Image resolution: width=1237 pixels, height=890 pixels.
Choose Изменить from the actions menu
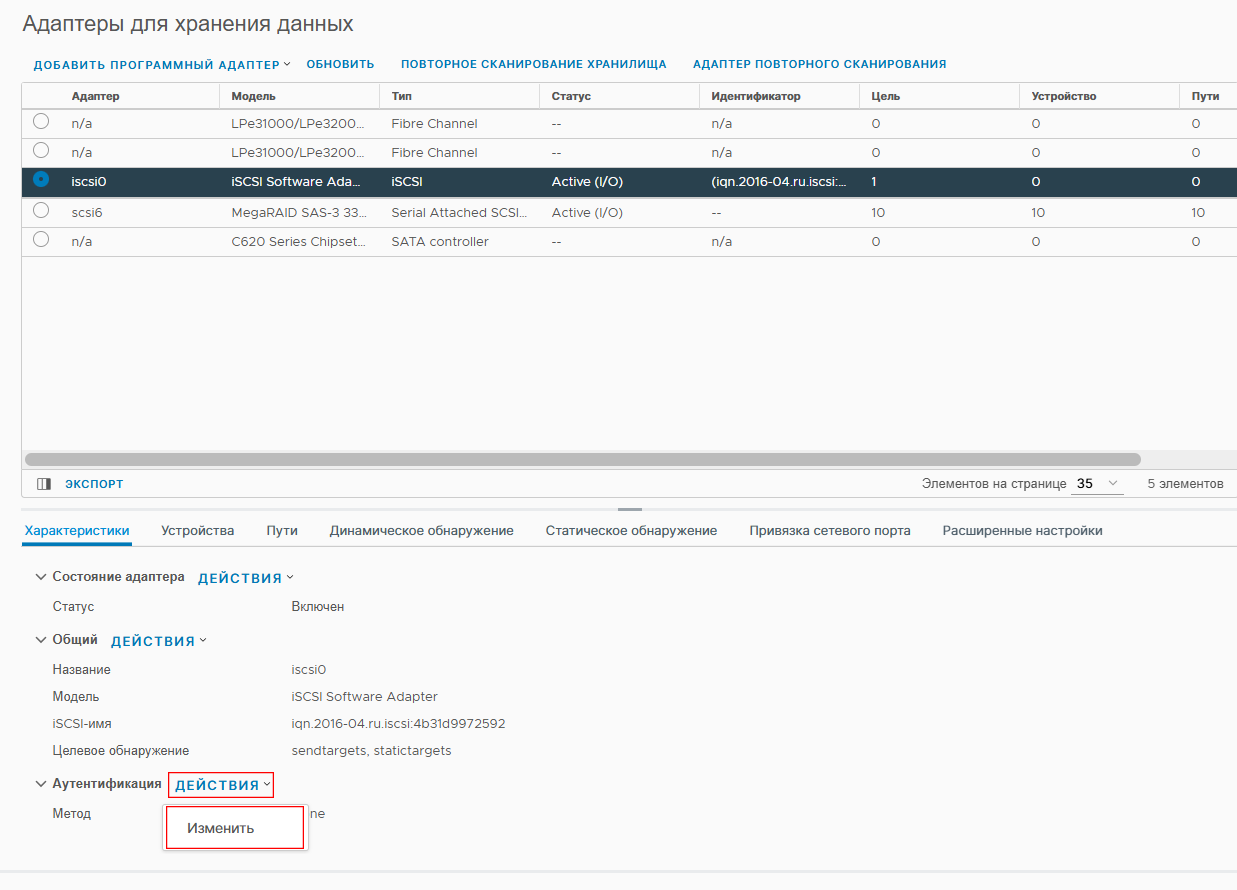(235, 828)
